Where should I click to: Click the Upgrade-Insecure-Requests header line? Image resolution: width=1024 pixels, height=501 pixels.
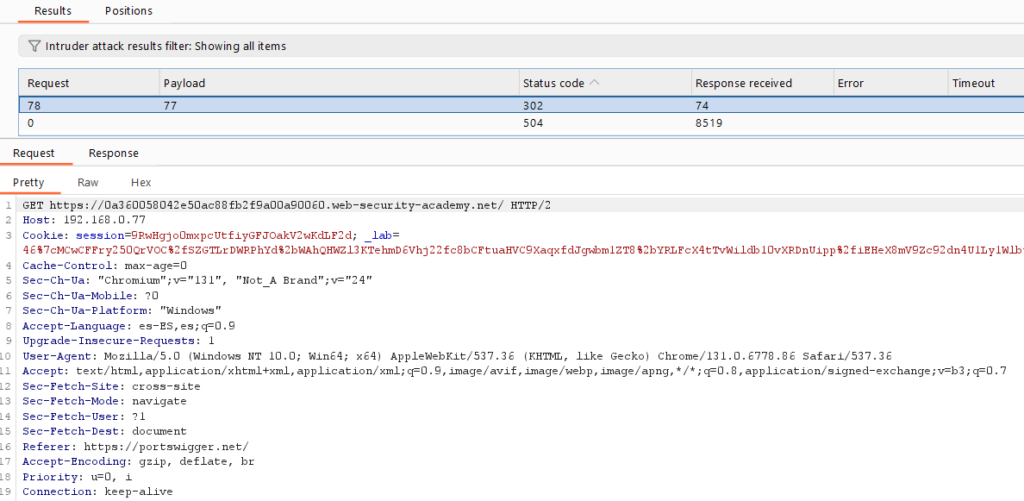click(118, 340)
